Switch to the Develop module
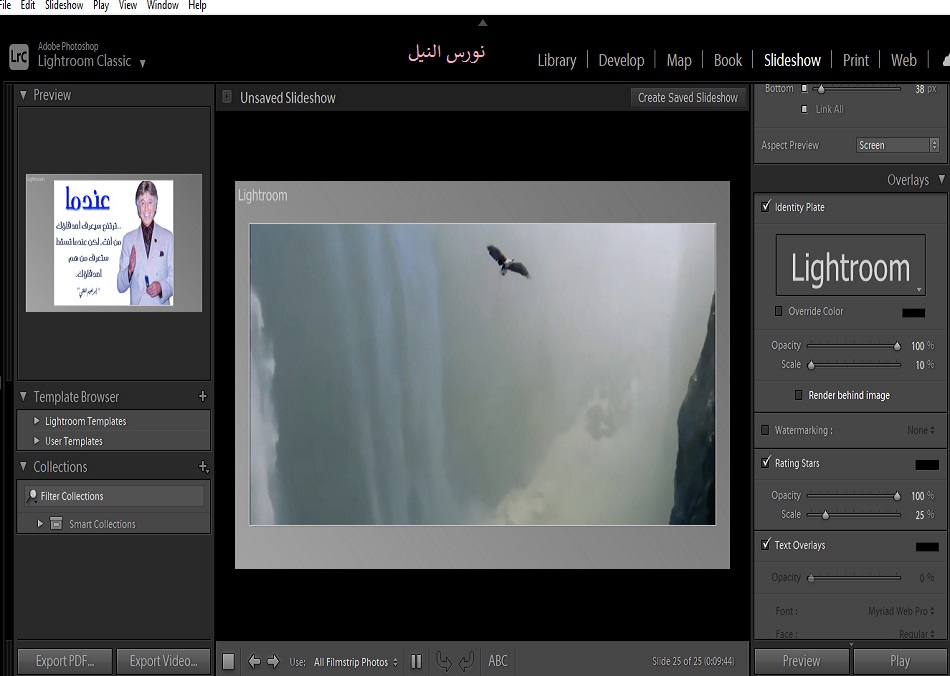 click(621, 60)
